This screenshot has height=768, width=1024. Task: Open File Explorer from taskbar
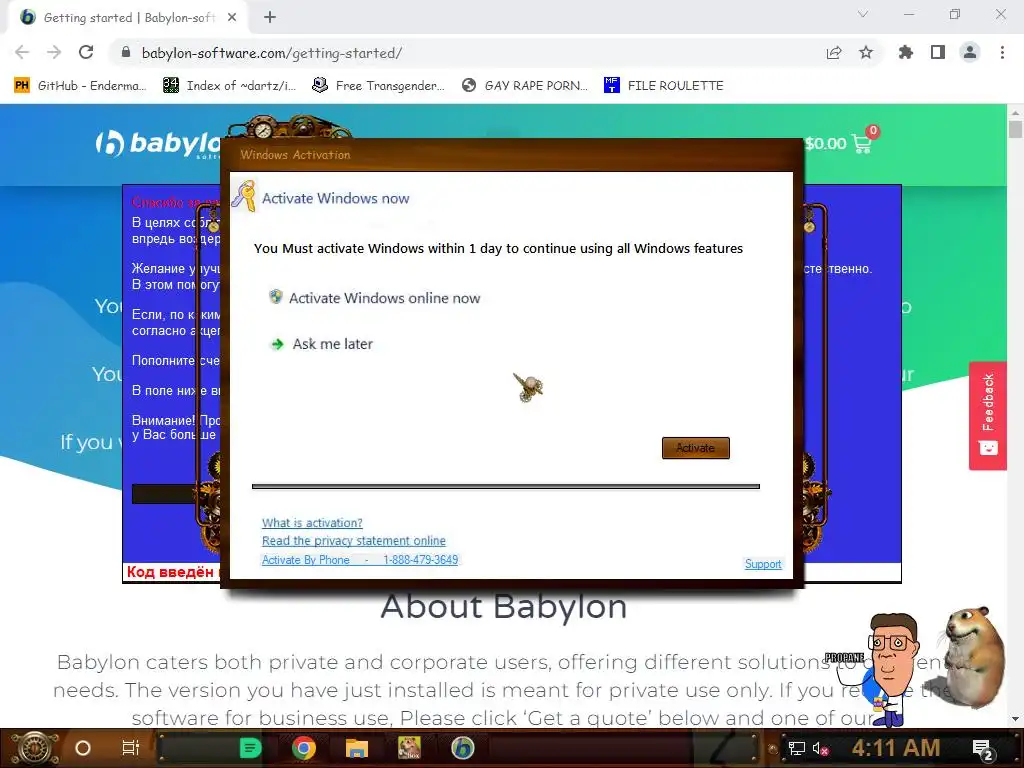pos(357,748)
